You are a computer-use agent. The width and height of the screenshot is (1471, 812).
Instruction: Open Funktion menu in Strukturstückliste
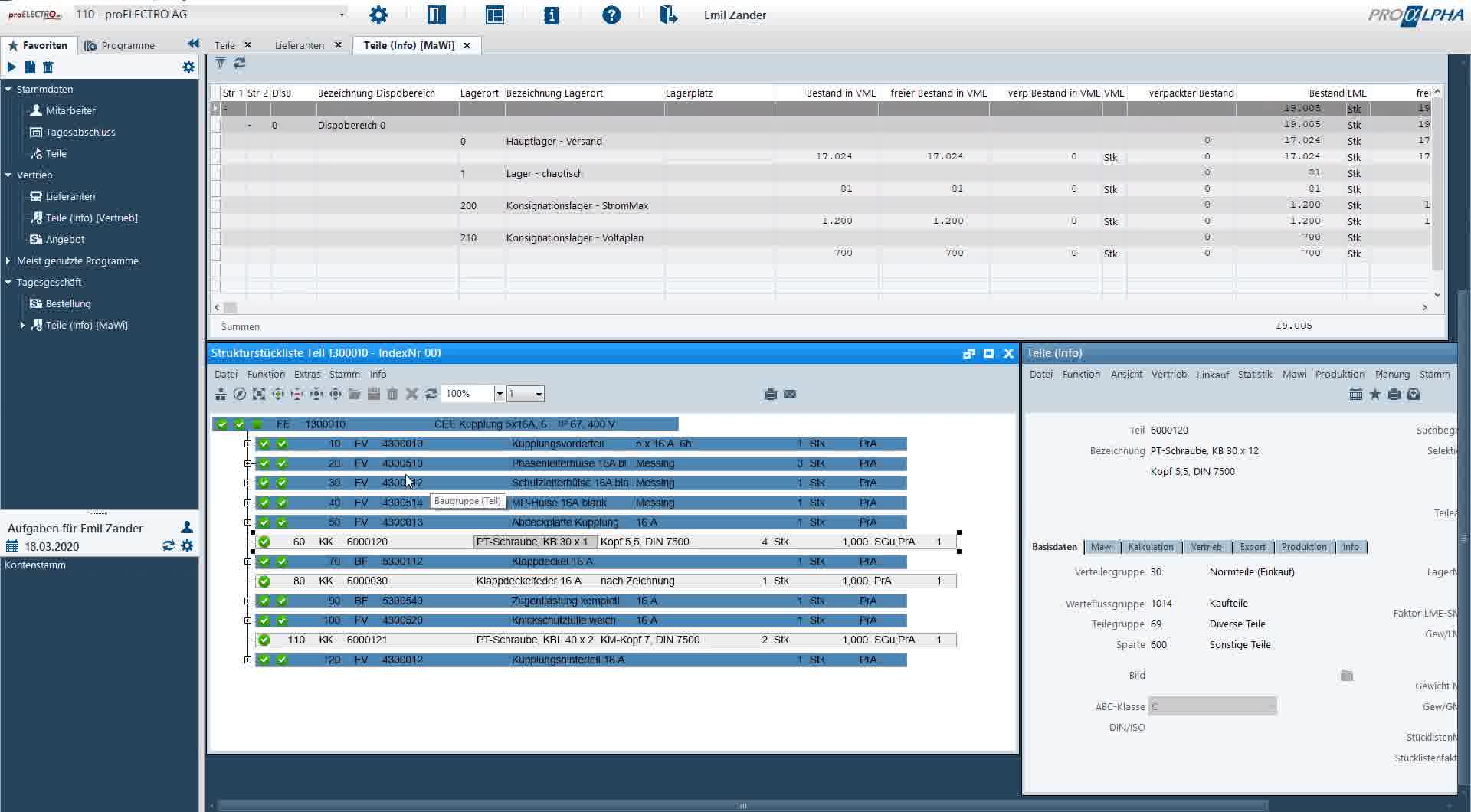(266, 374)
